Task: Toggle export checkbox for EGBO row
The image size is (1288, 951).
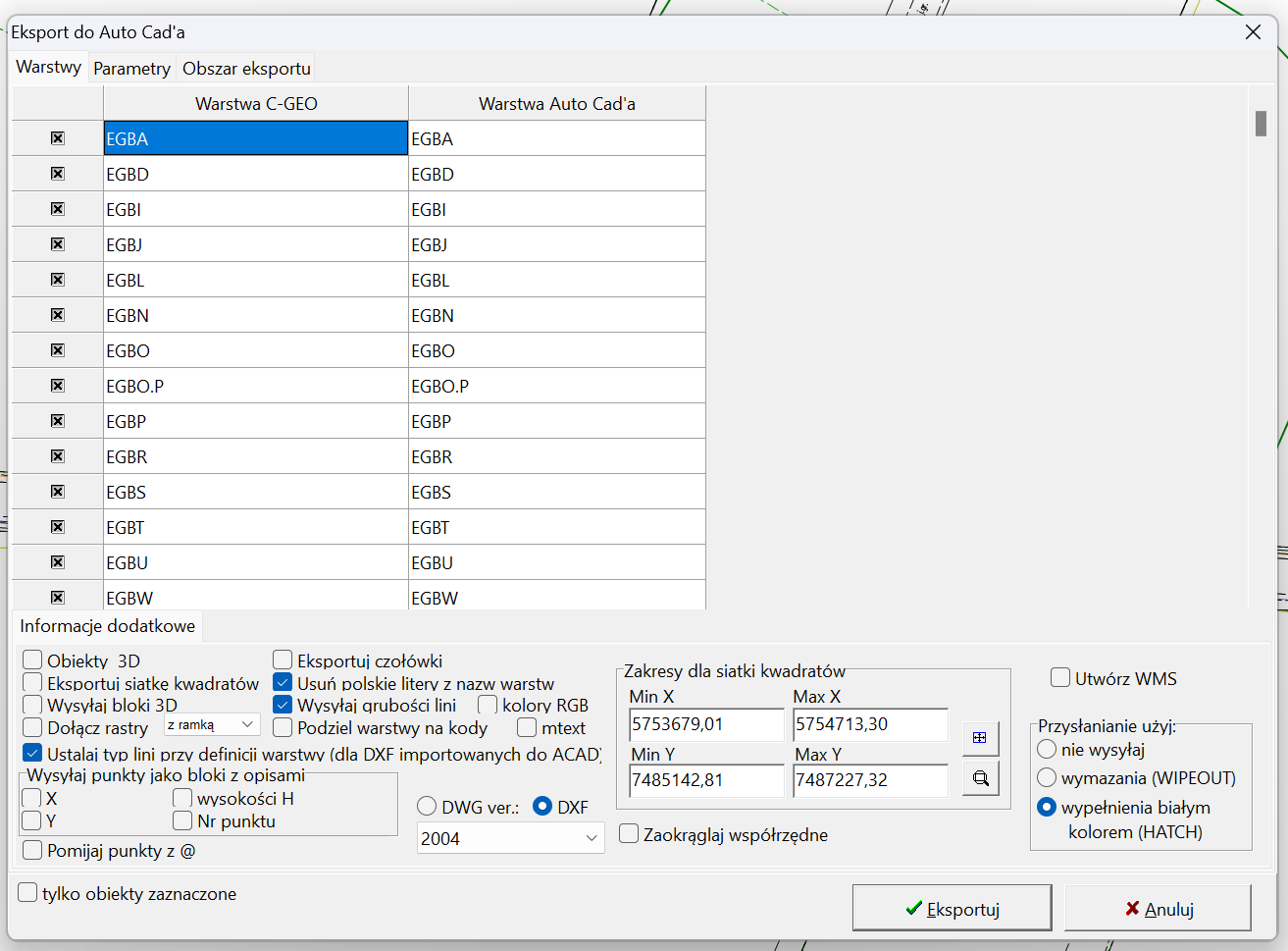Action: click(58, 350)
